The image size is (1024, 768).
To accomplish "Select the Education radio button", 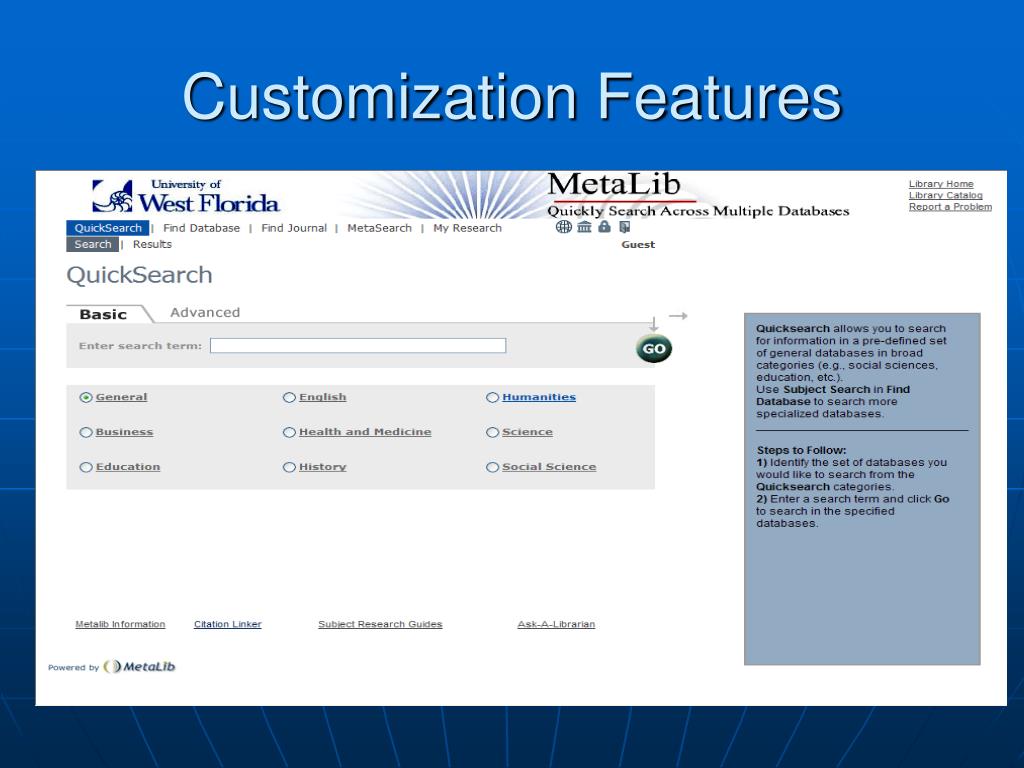I will click(x=86, y=467).
